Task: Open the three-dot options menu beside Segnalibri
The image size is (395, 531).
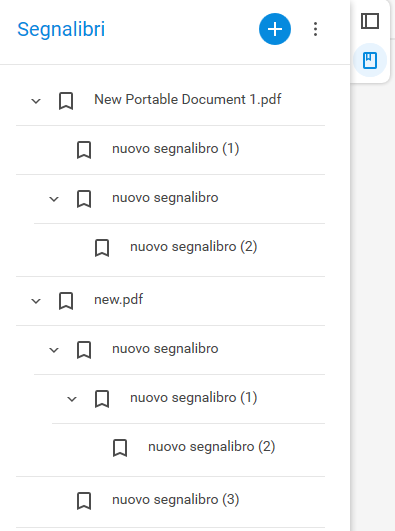Action: [315, 29]
